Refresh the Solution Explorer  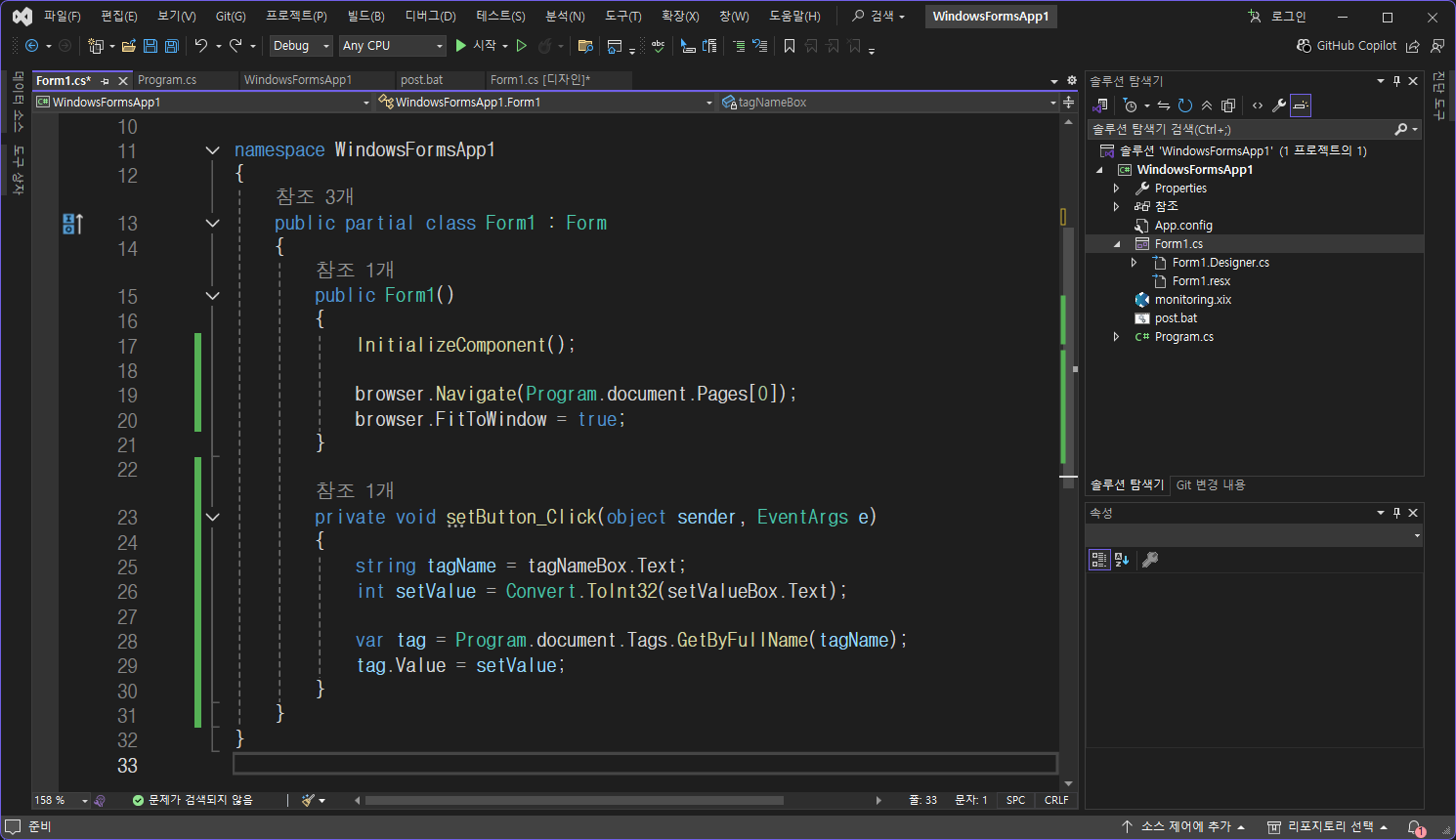1185,105
